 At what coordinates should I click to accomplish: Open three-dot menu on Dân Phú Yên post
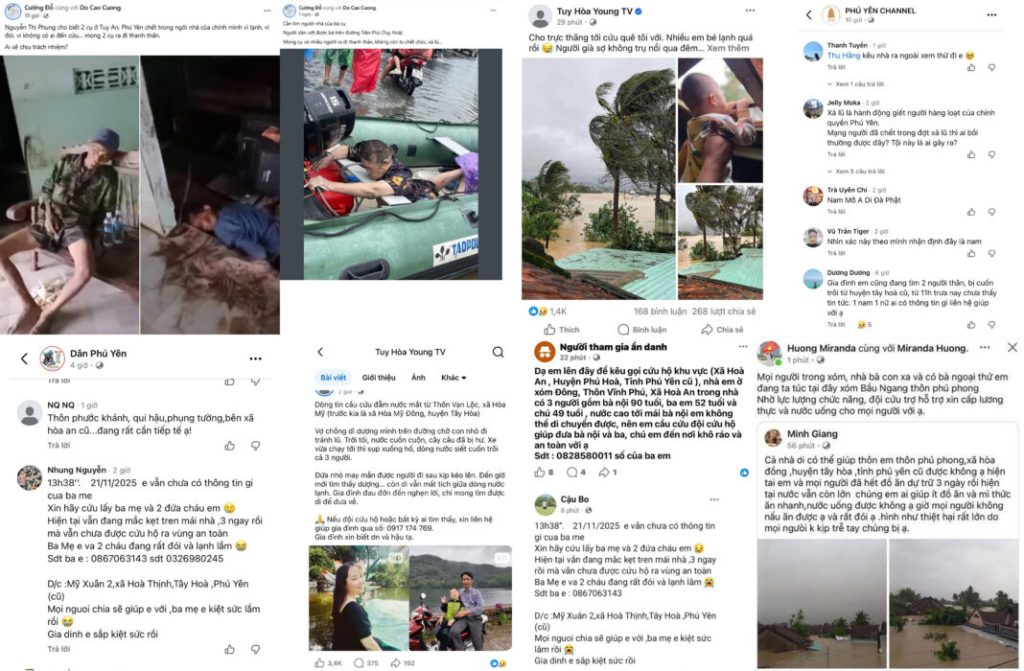click(x=255, y=359)
